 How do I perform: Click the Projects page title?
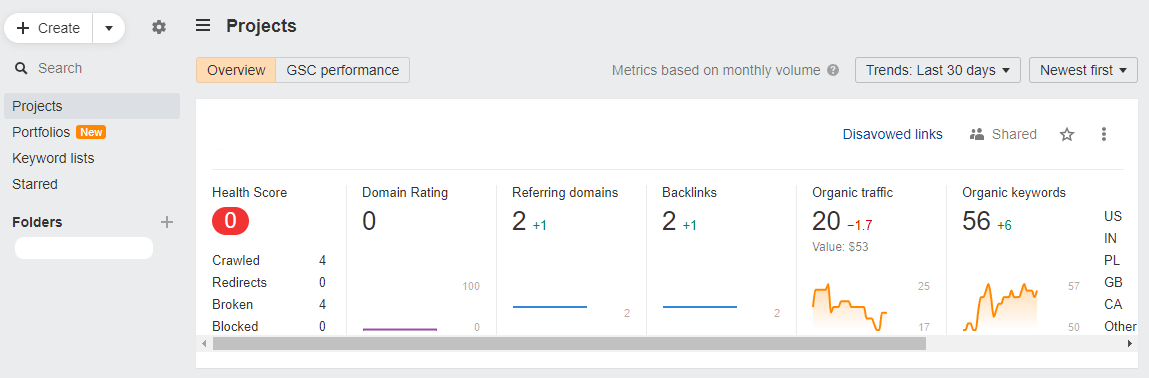tap(261, 26)
